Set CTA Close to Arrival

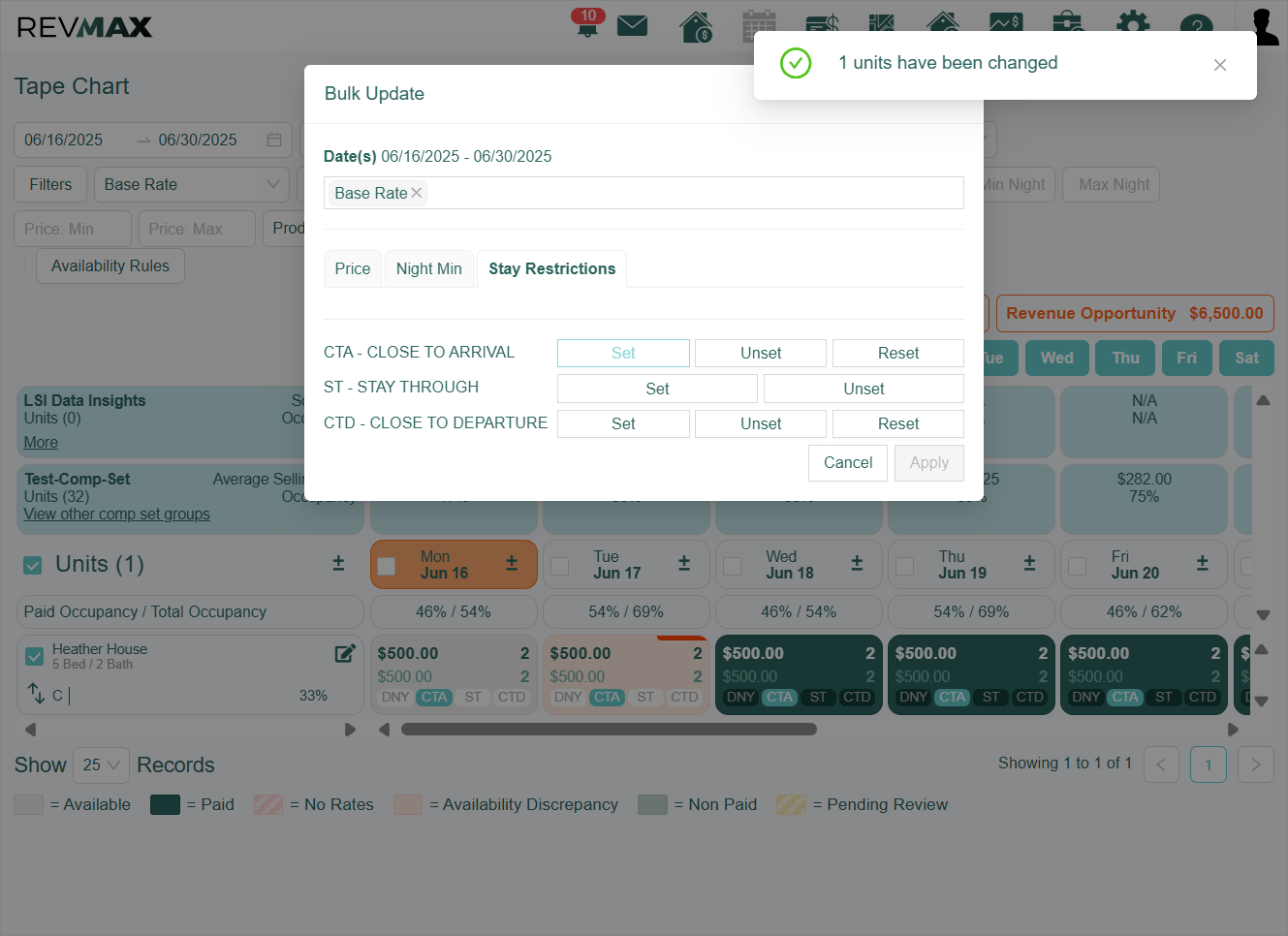(623, 353)
